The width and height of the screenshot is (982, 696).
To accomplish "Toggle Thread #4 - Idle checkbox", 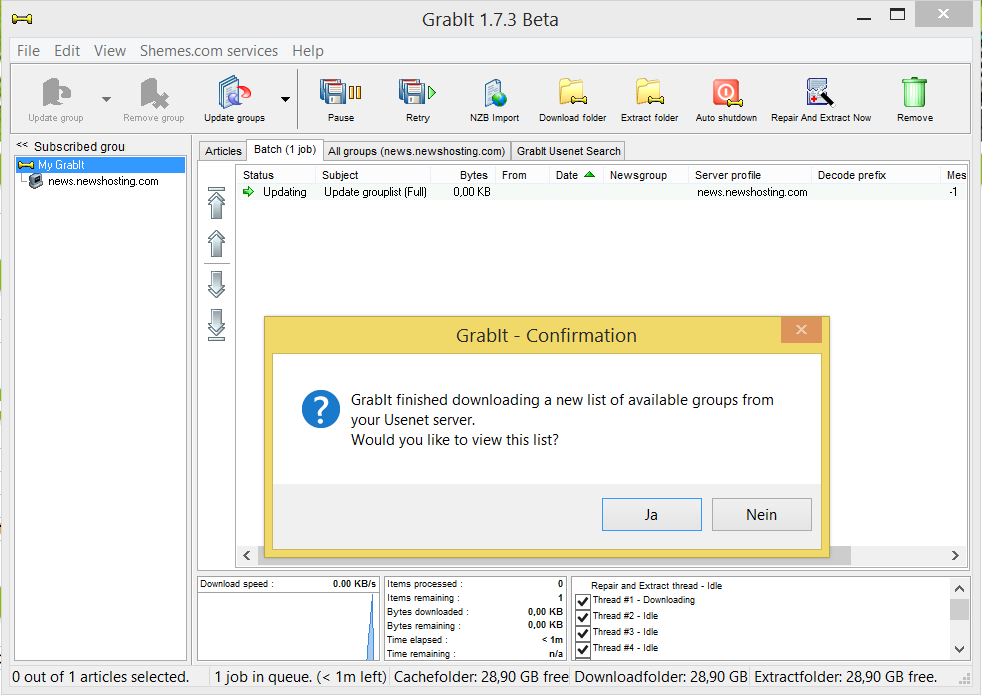I will [x=582, y=649].
